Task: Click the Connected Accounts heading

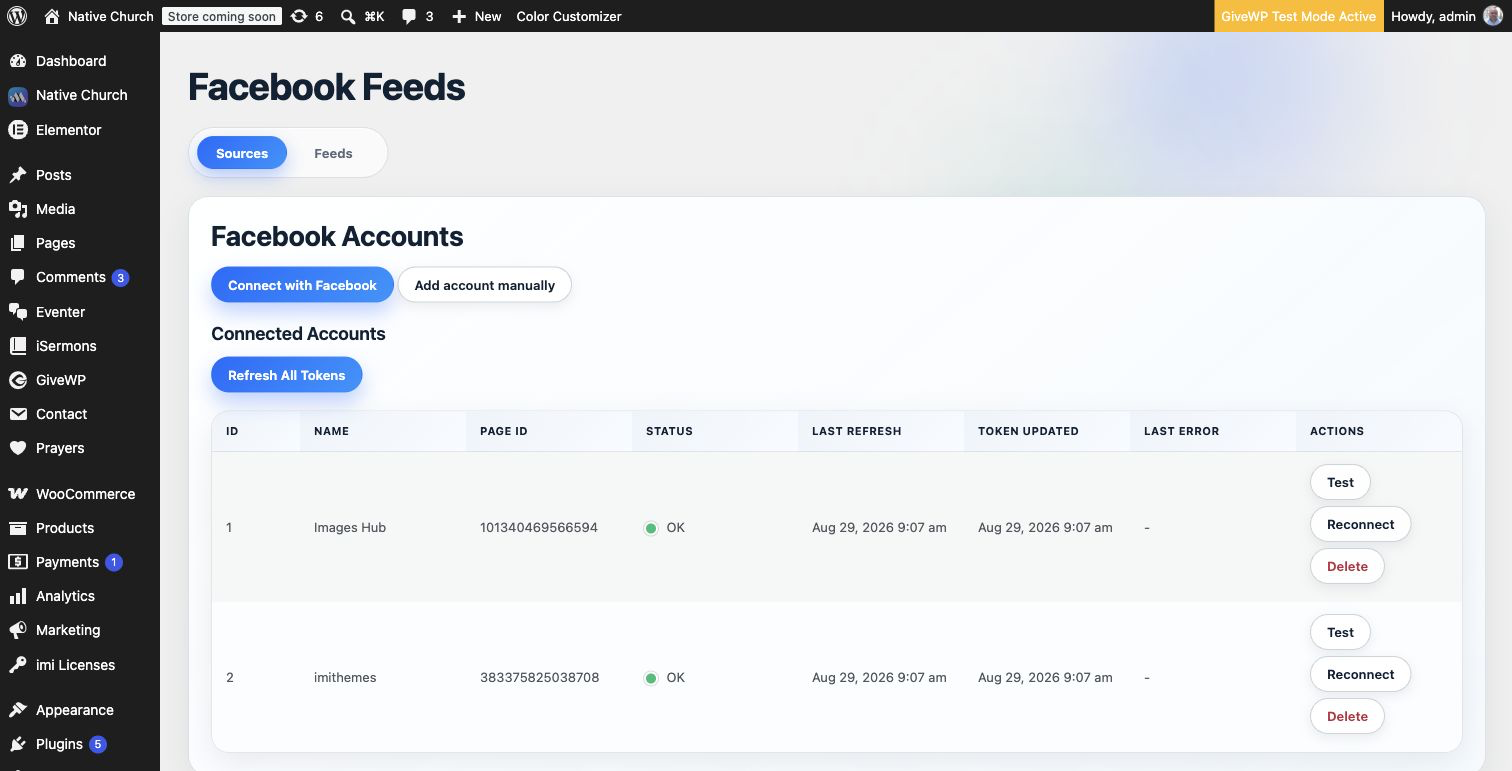Action: (298, 334)
